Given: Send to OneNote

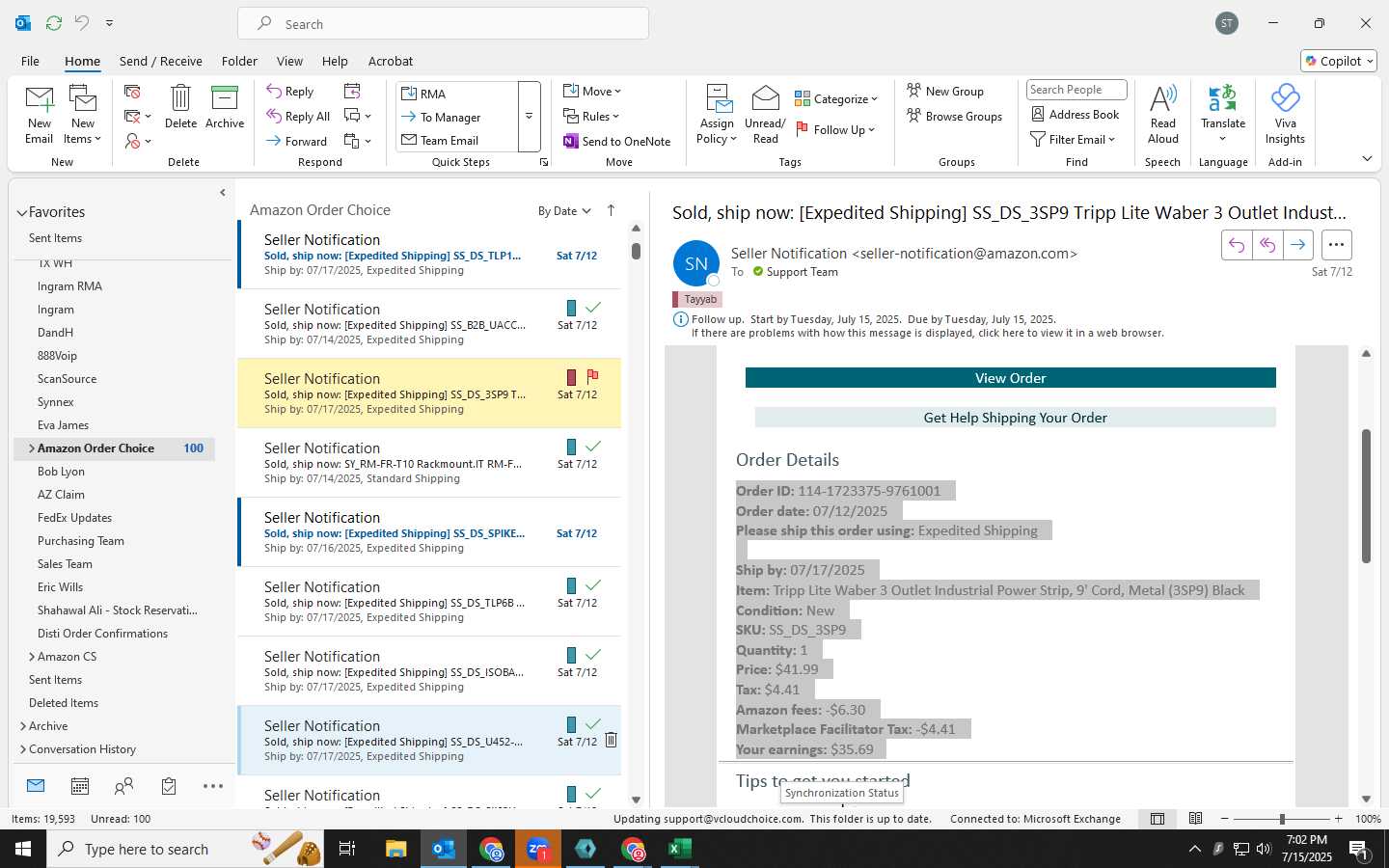Looking at the screenshot, I should pyautogui.click(x=617, y=141).
